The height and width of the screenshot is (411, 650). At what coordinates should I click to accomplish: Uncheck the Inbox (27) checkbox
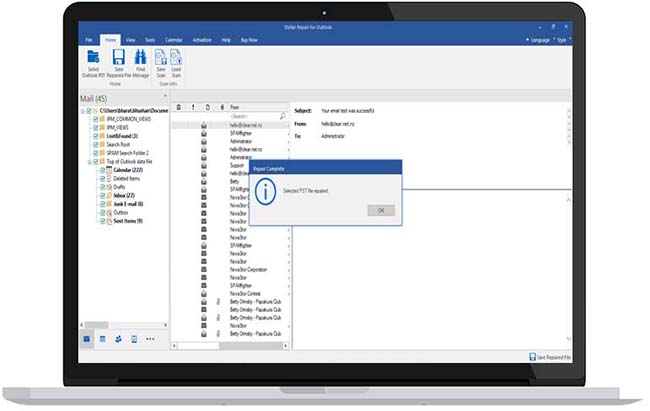102,195
